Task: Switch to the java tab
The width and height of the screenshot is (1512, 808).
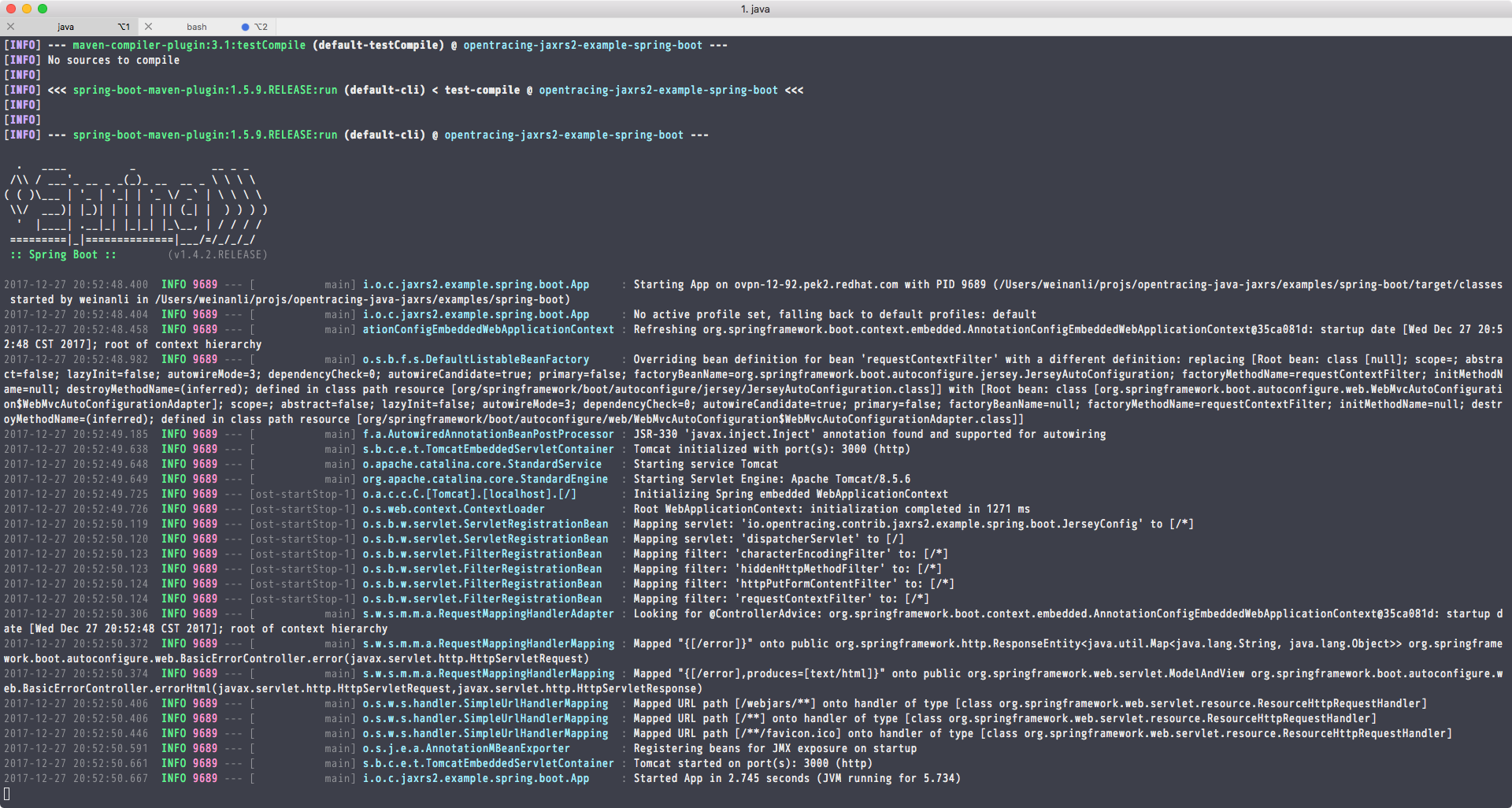Action: tap(65, 27)
